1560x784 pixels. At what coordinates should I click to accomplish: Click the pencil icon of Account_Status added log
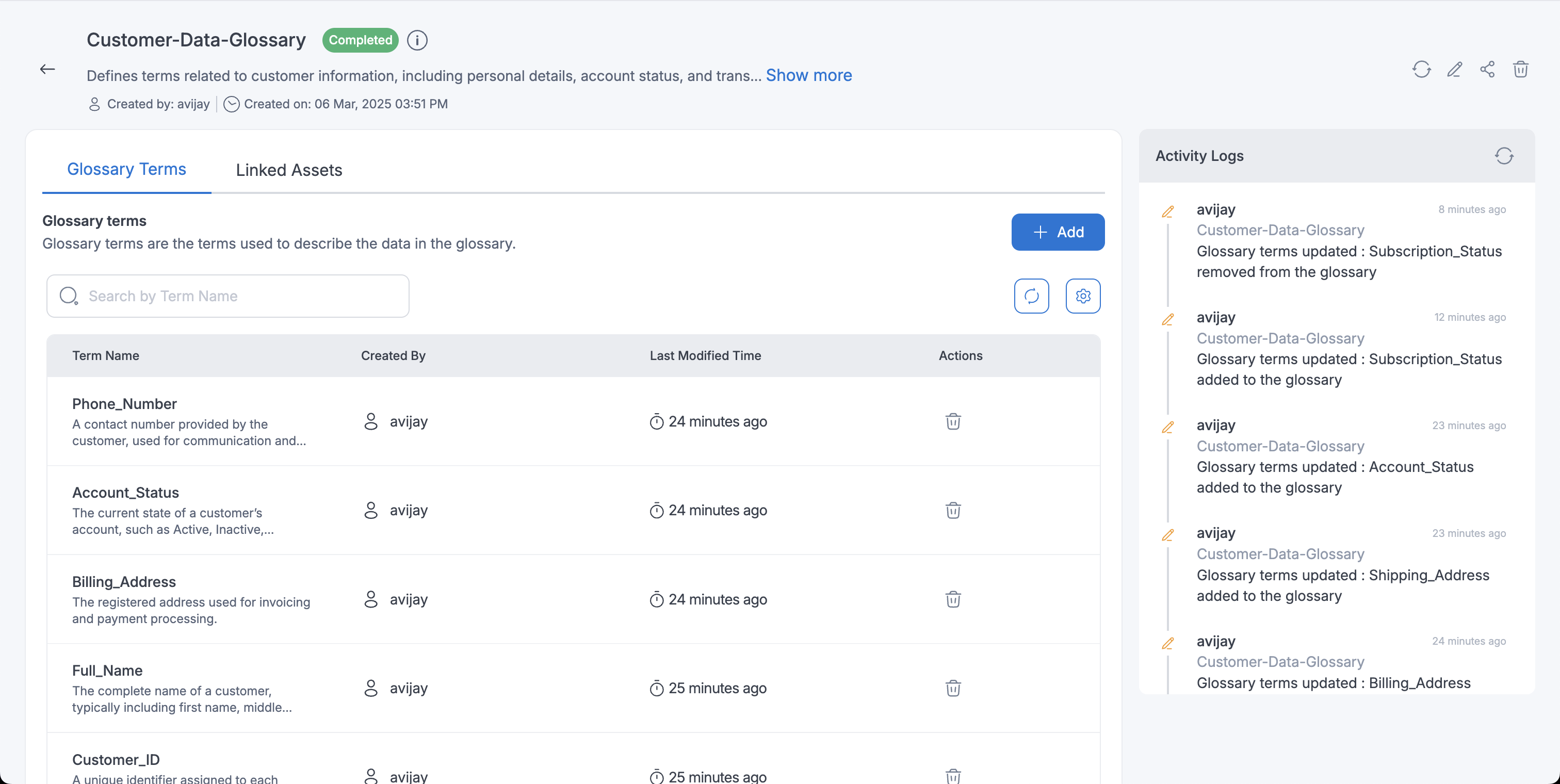coord(1167,427)
